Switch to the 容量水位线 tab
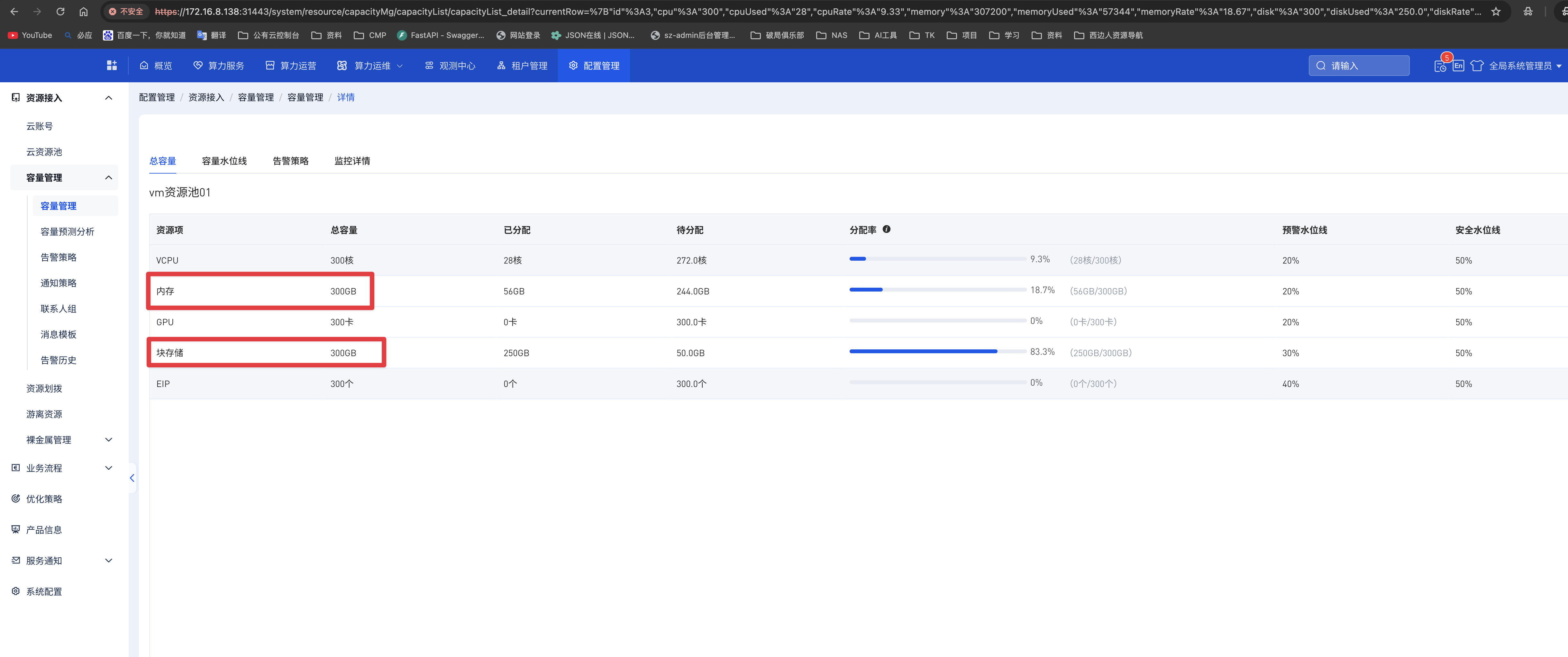Image resolution: width=1568 pixels, height=657 pixels. (x=224, y=161)
